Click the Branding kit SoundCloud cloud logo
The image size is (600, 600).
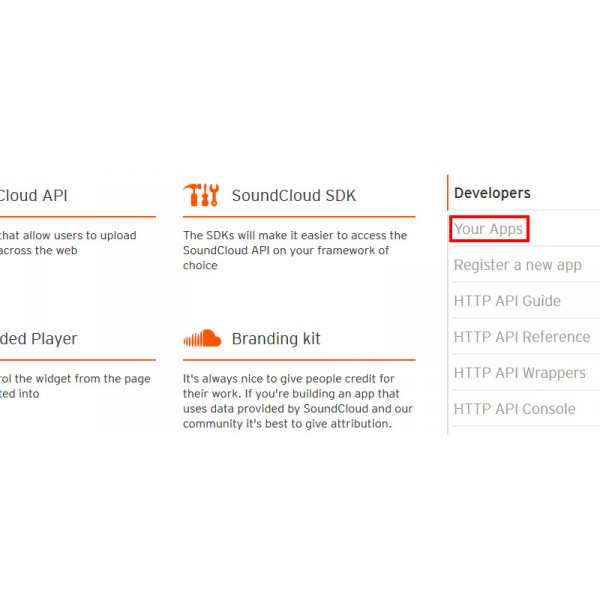pyautogui.click(x=202, y=338)
